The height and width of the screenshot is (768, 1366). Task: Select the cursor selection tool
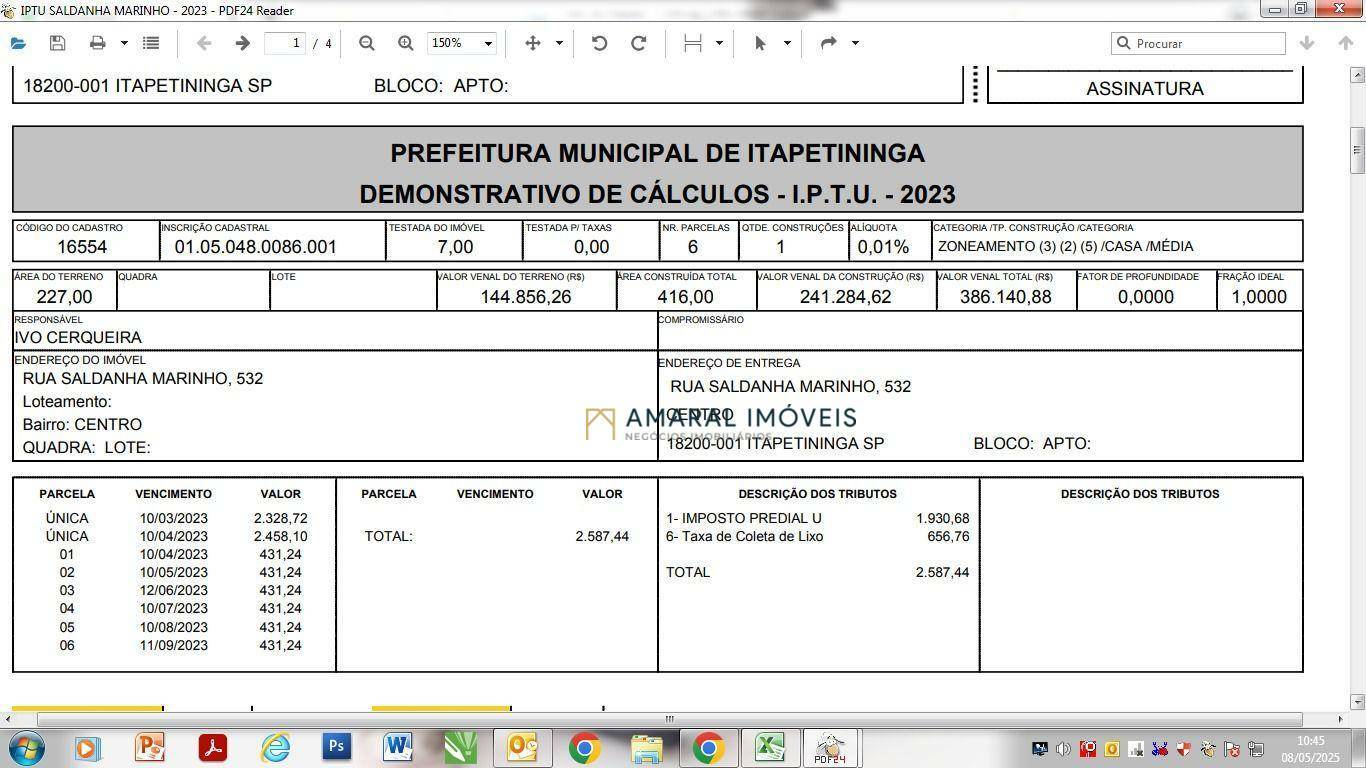click(x=760, y=43)
